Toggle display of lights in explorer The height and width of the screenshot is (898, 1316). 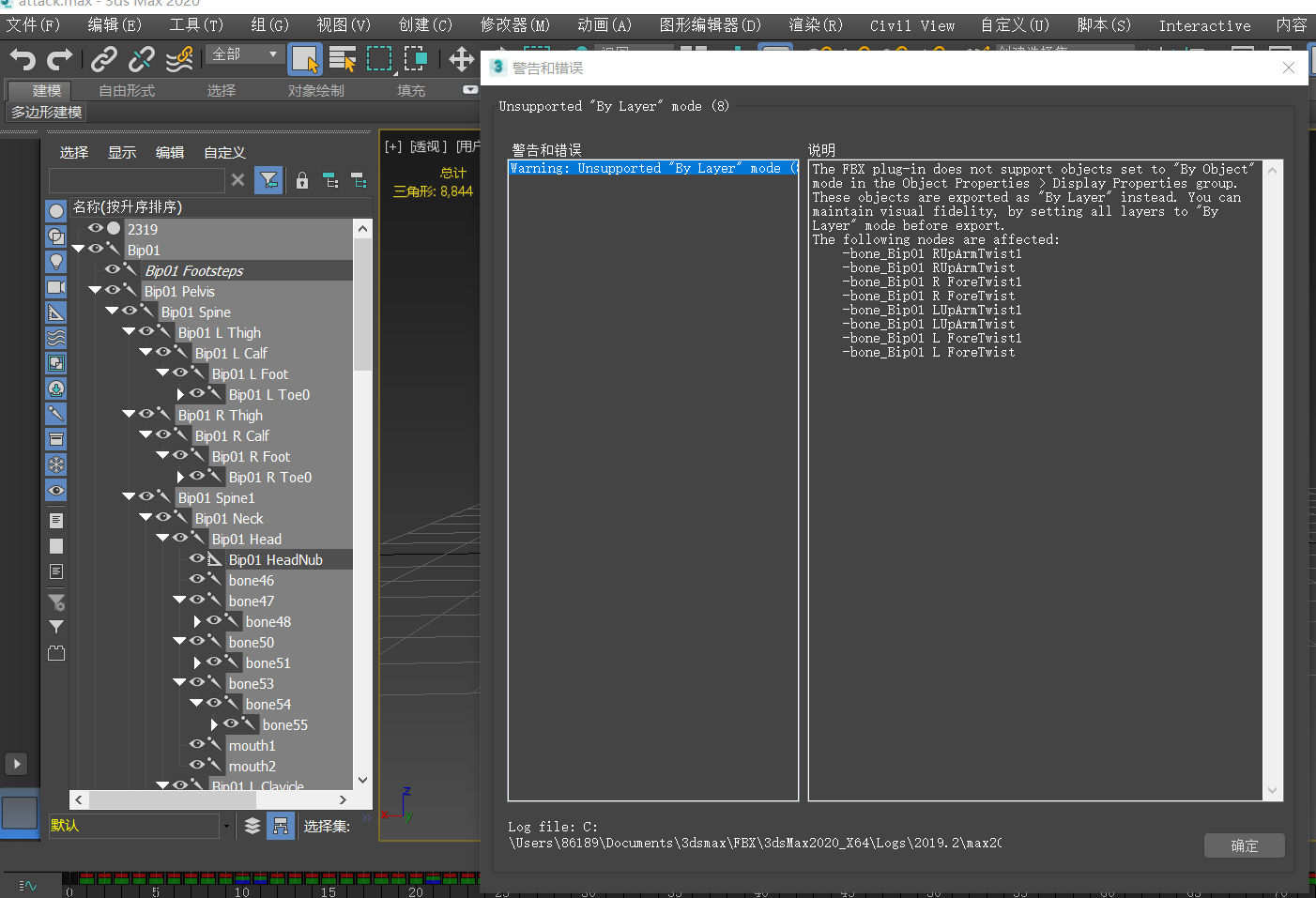coord(56,262)
